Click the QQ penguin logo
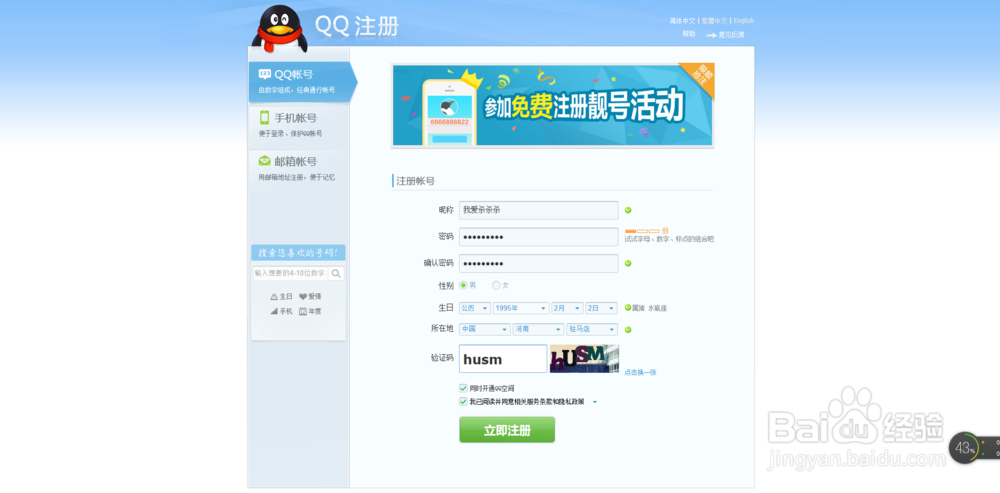This screenshot has height=493, width=1000. [279, 28]
